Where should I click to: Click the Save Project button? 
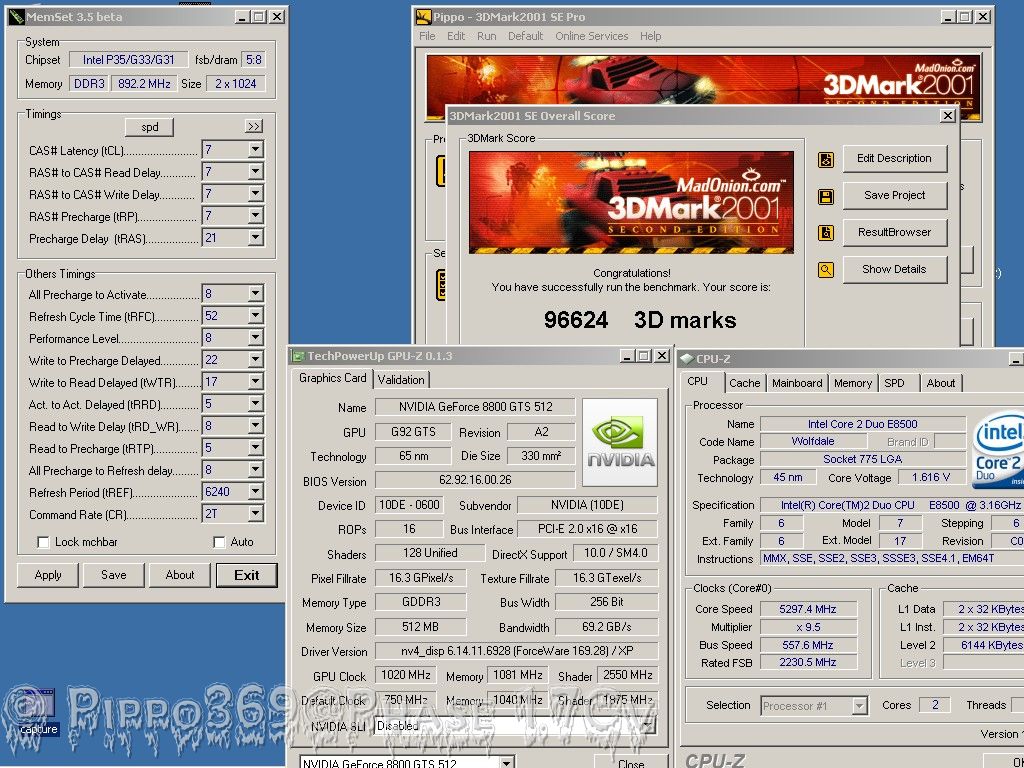pyautogui.click(x=895, y=195)
